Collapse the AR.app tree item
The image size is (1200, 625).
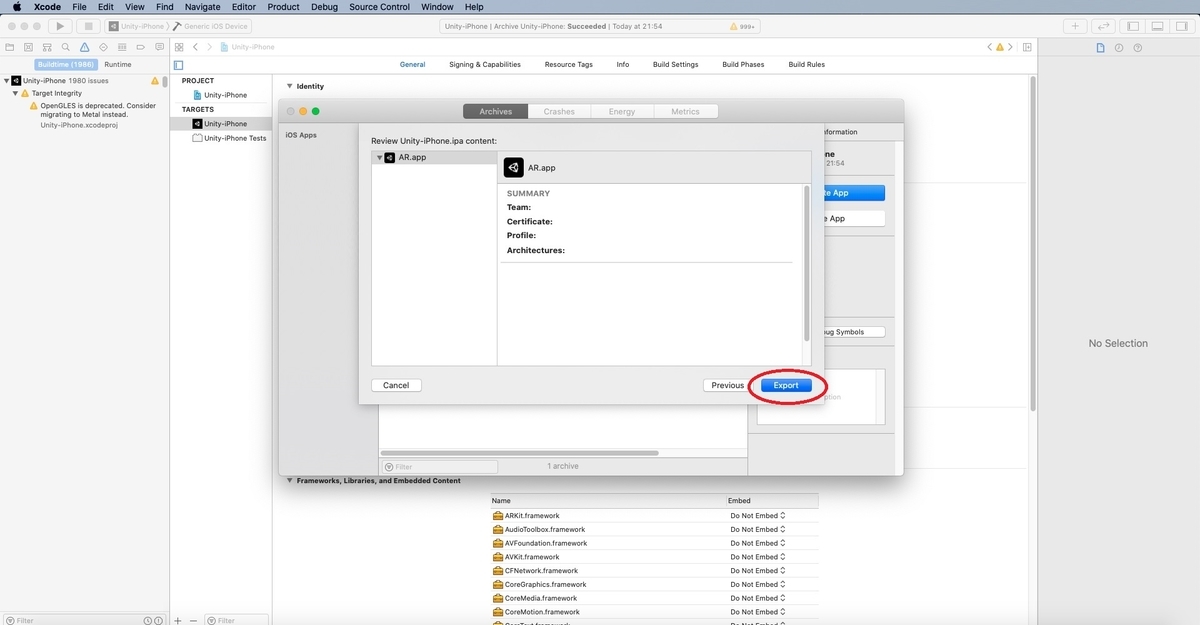coord(380,158)
